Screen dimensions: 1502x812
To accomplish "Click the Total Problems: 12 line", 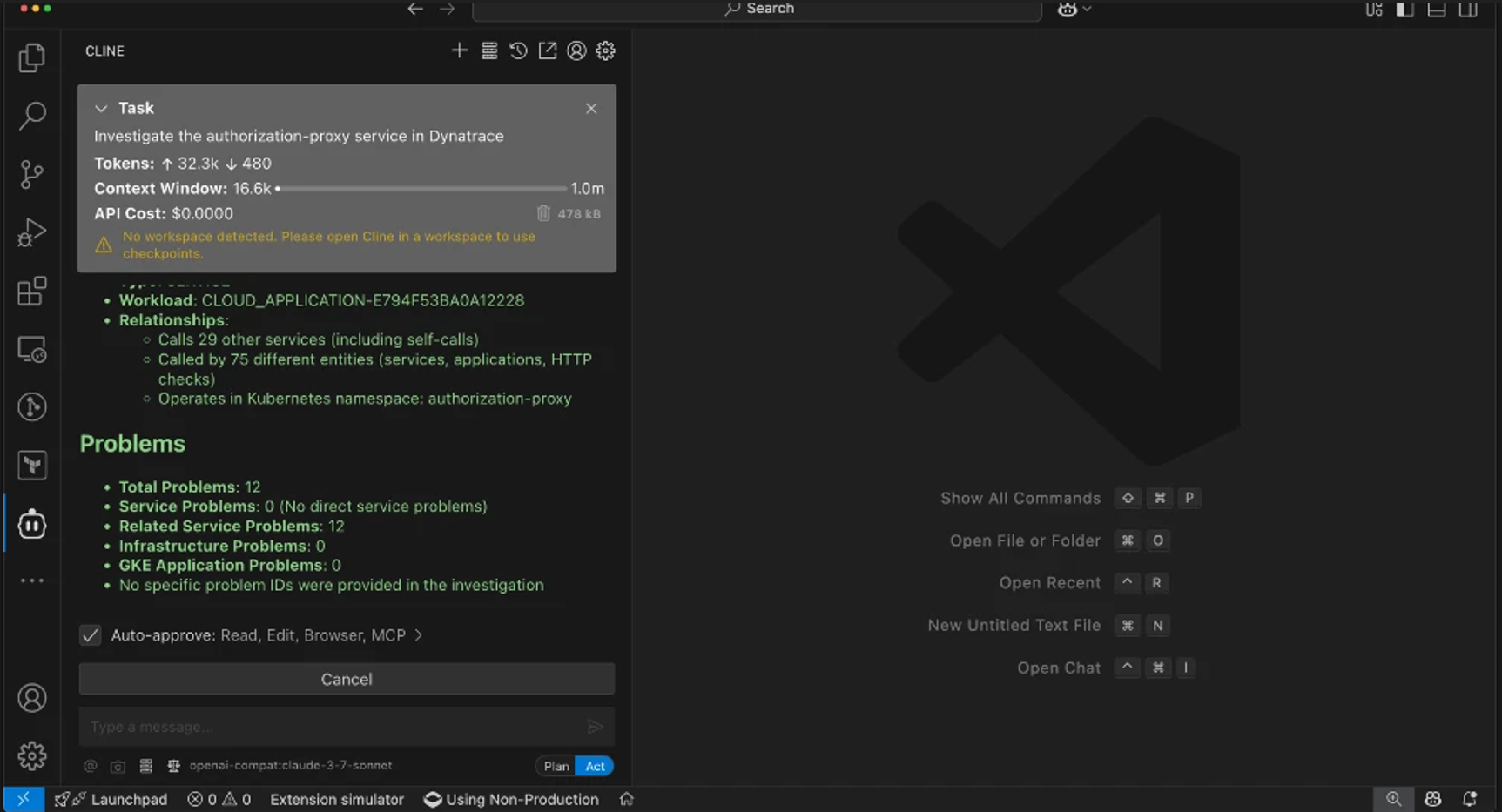I will [190, 487].
